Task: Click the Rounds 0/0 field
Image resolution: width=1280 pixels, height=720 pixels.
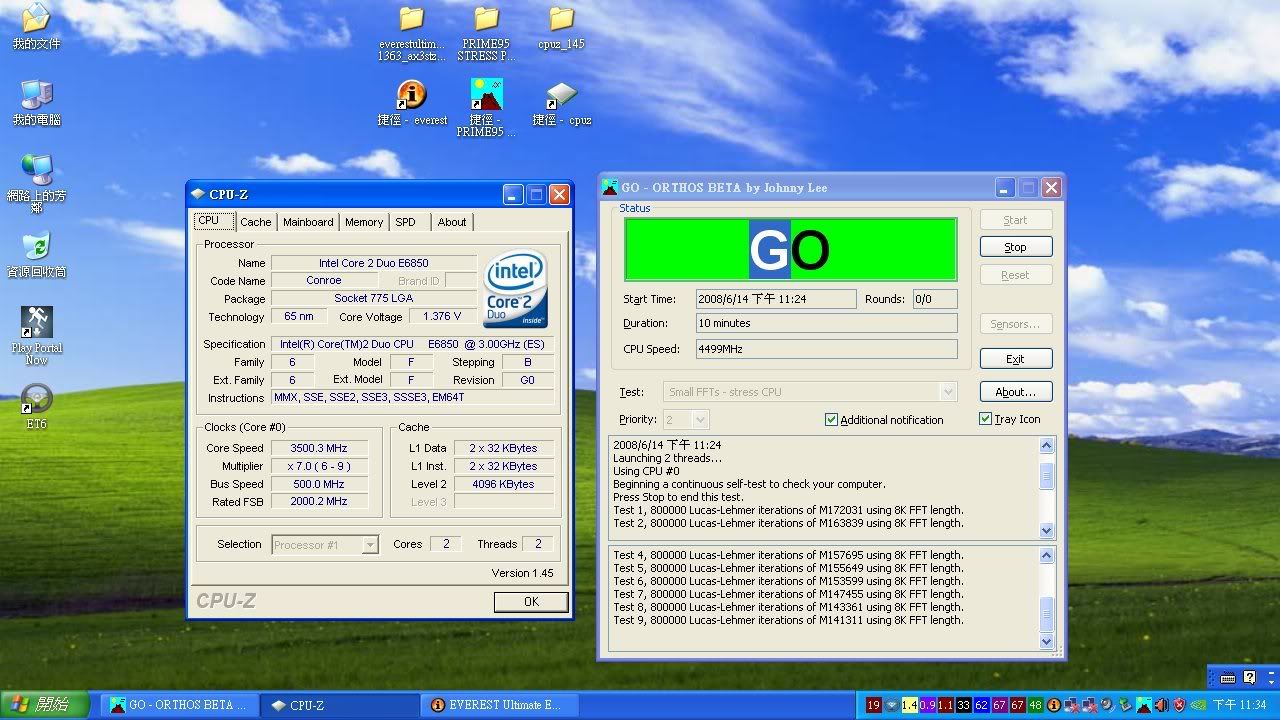Action: click(935, 299)
